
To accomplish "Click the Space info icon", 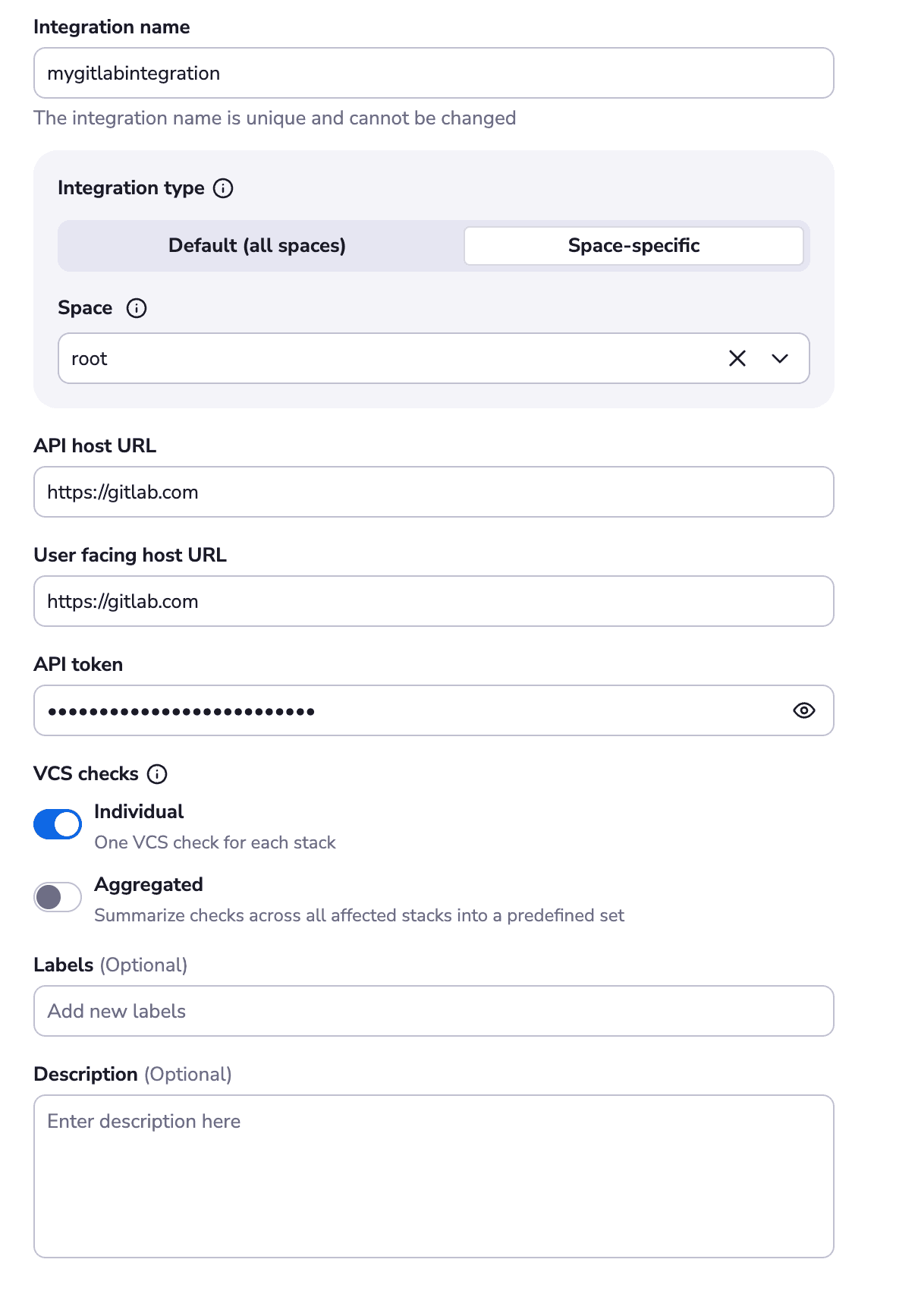I will point(137,308).
